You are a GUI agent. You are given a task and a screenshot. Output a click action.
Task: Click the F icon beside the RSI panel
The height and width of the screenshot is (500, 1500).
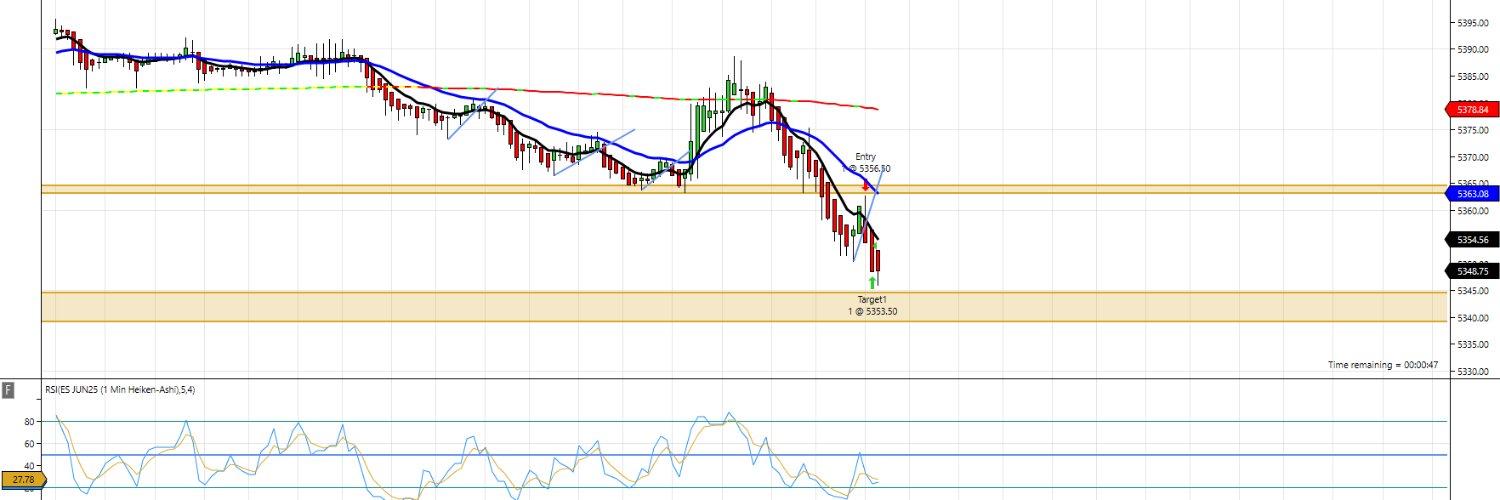(9, 390)
